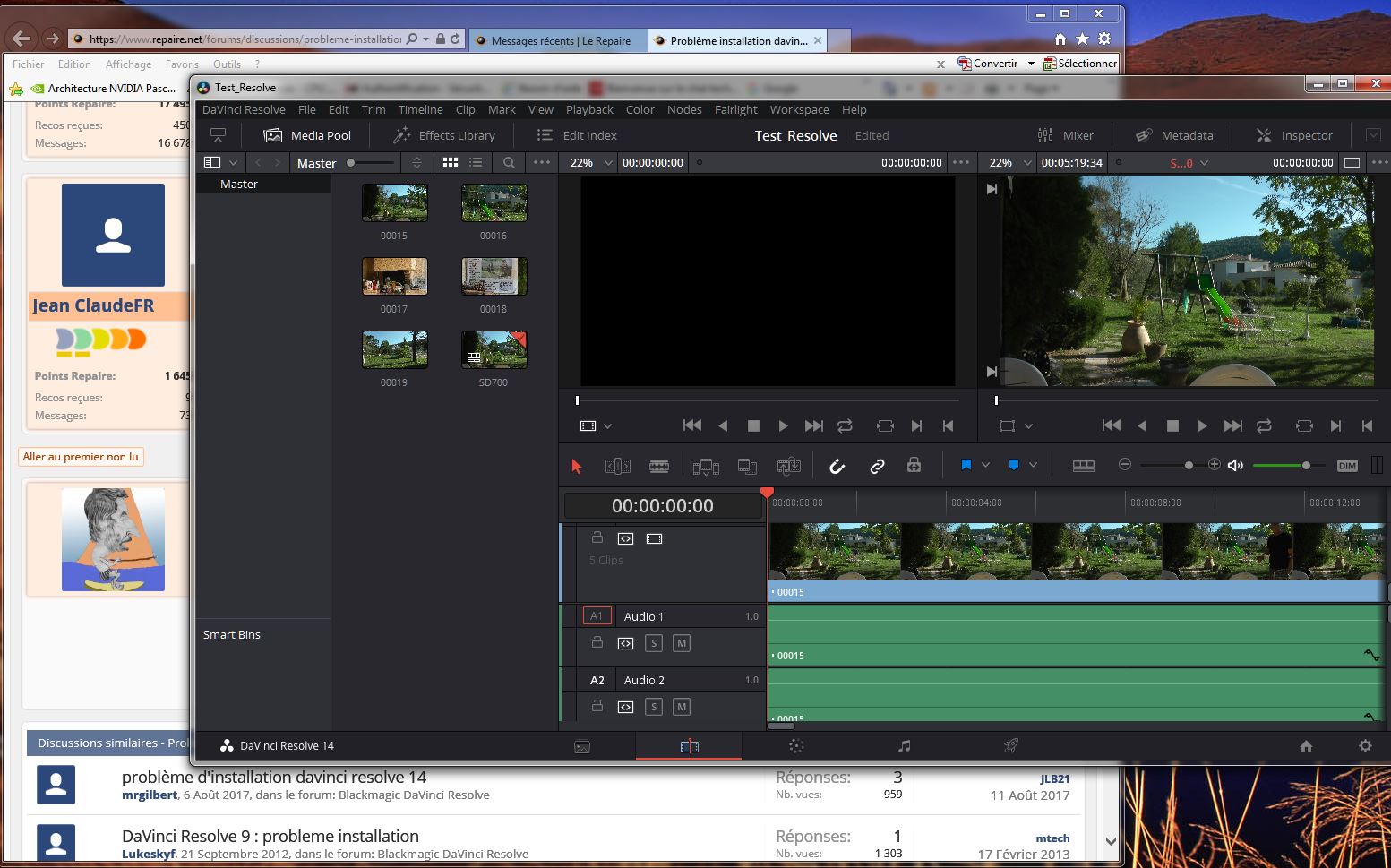
Task: Open the Color page icon in bottom bar
Action: (796, 746)
